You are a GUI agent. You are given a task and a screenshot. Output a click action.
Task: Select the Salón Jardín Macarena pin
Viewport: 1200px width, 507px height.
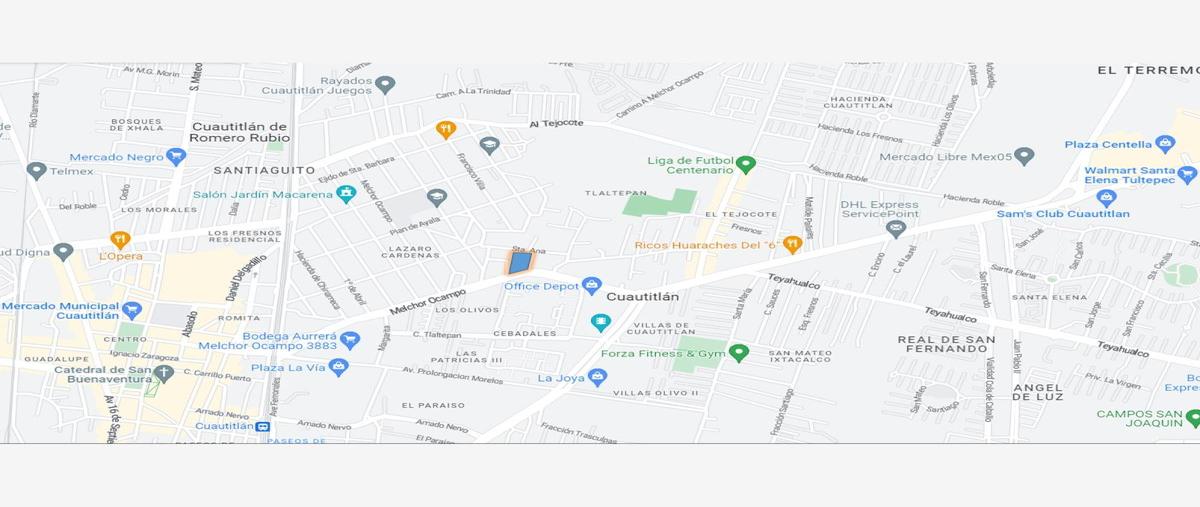[x=346, y=194]
